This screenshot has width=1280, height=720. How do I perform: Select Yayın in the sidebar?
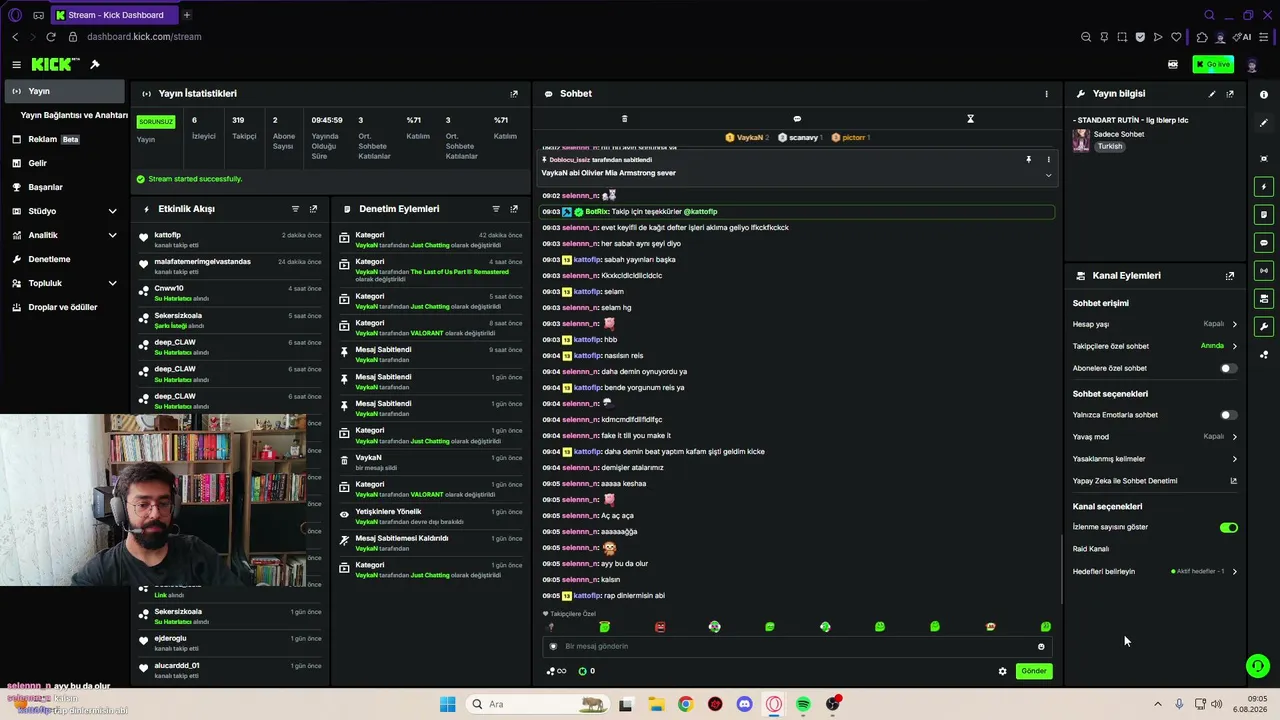[65, 91]
